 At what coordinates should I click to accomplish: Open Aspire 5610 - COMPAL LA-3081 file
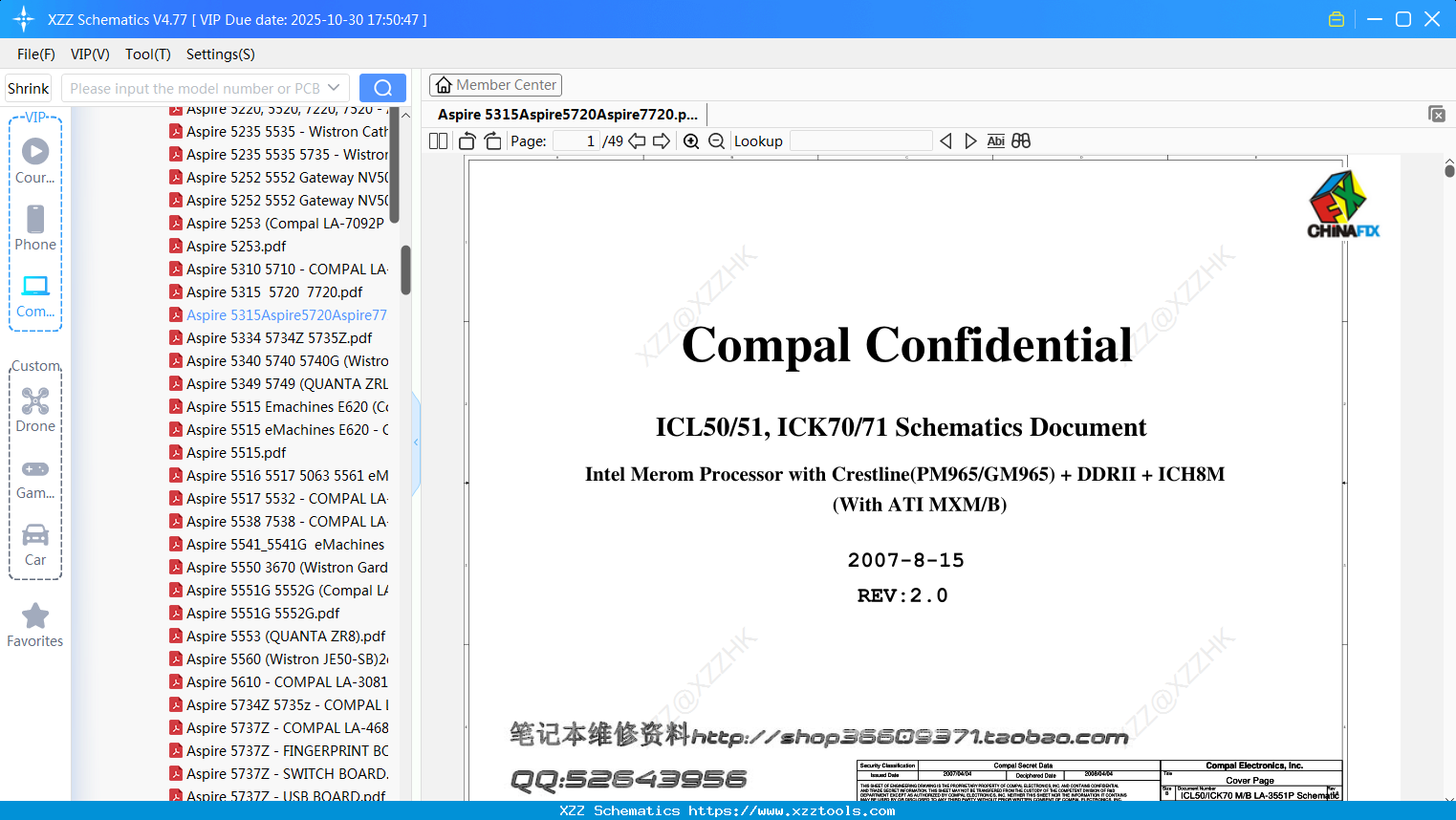pos(279,682)
